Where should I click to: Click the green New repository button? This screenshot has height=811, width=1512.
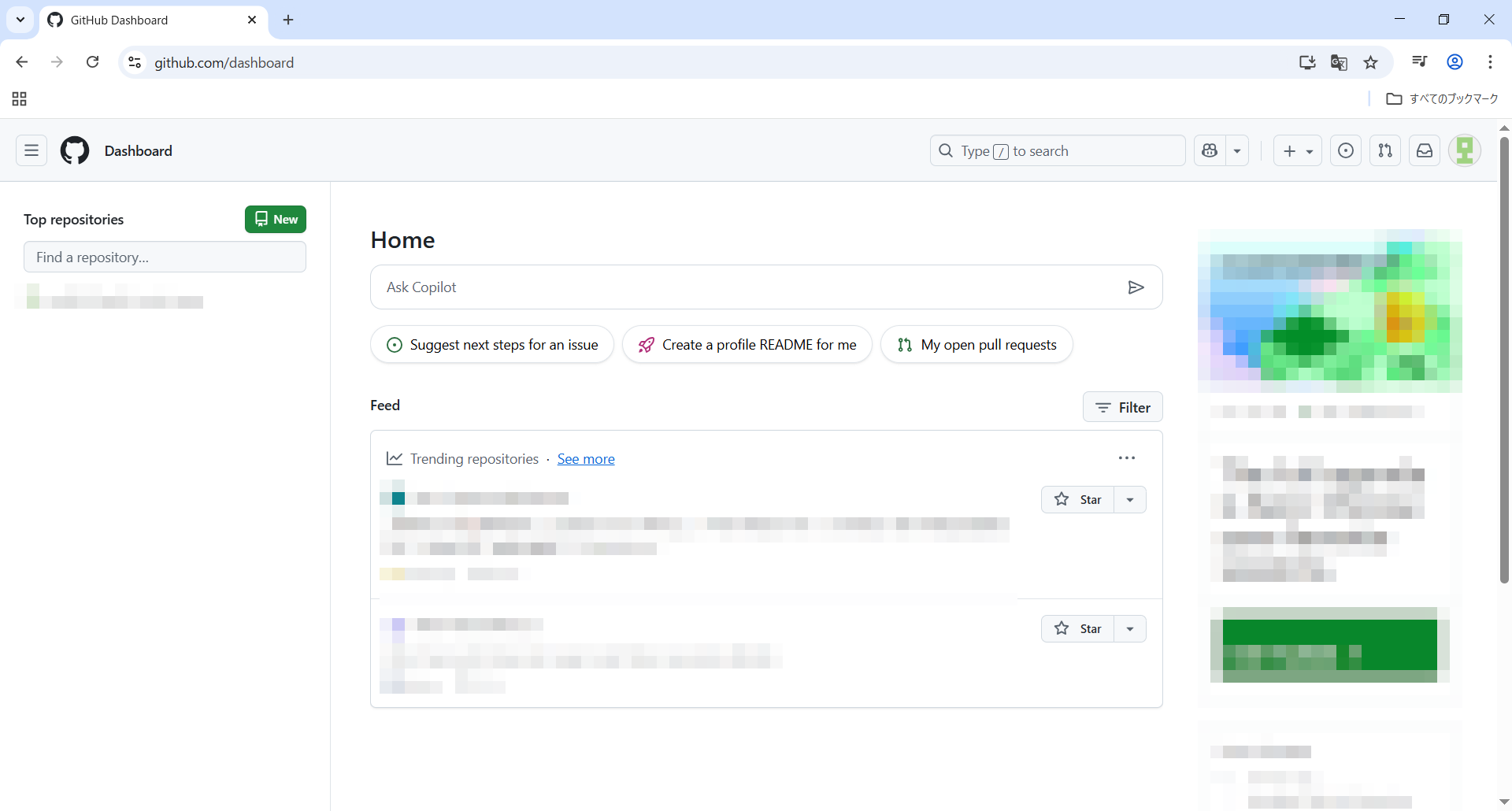pos(276,219)
